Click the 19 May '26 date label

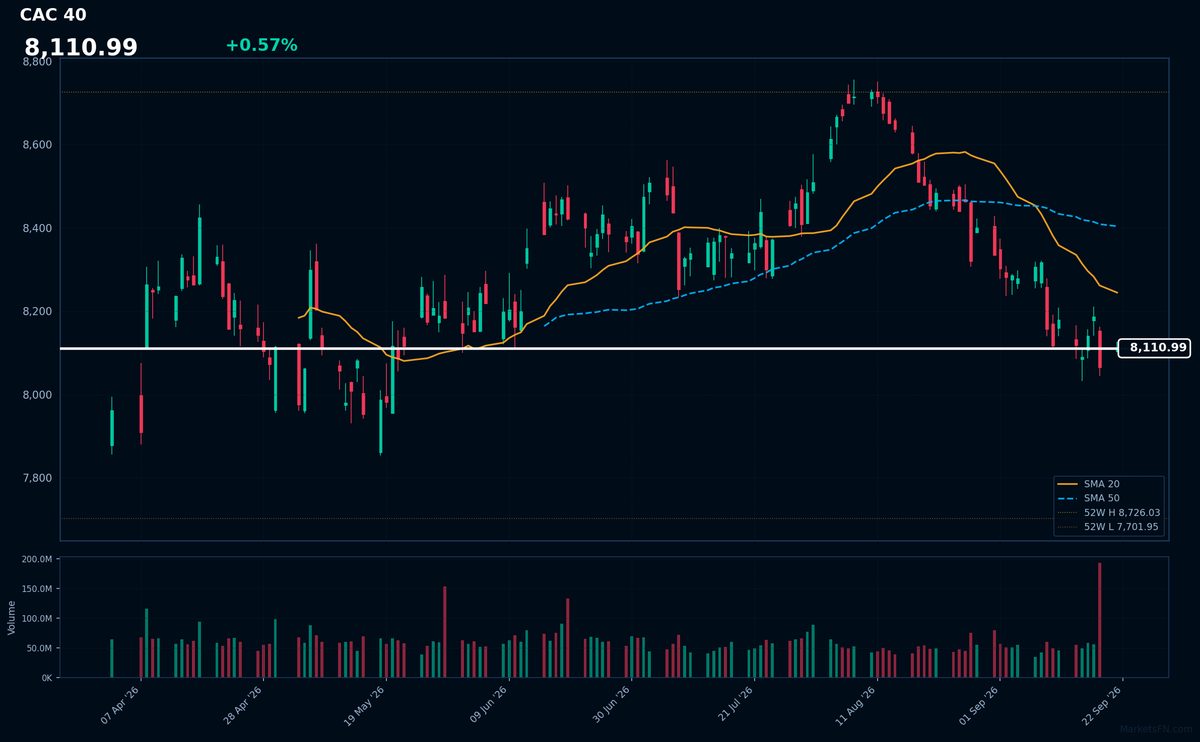click(x=365, y=706)
